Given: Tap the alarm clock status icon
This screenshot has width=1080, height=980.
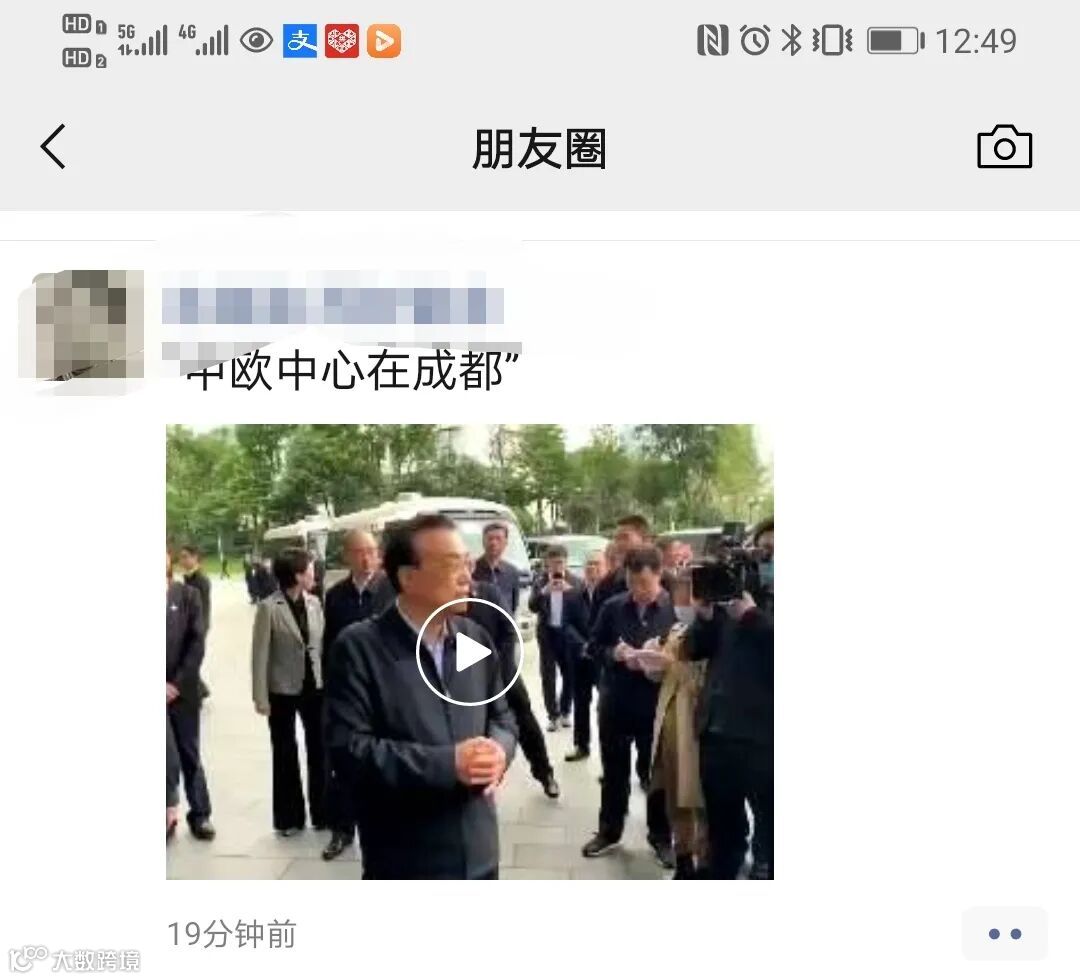Looking at the screenshot, I should pyautogui.click(x=755, y=41).
